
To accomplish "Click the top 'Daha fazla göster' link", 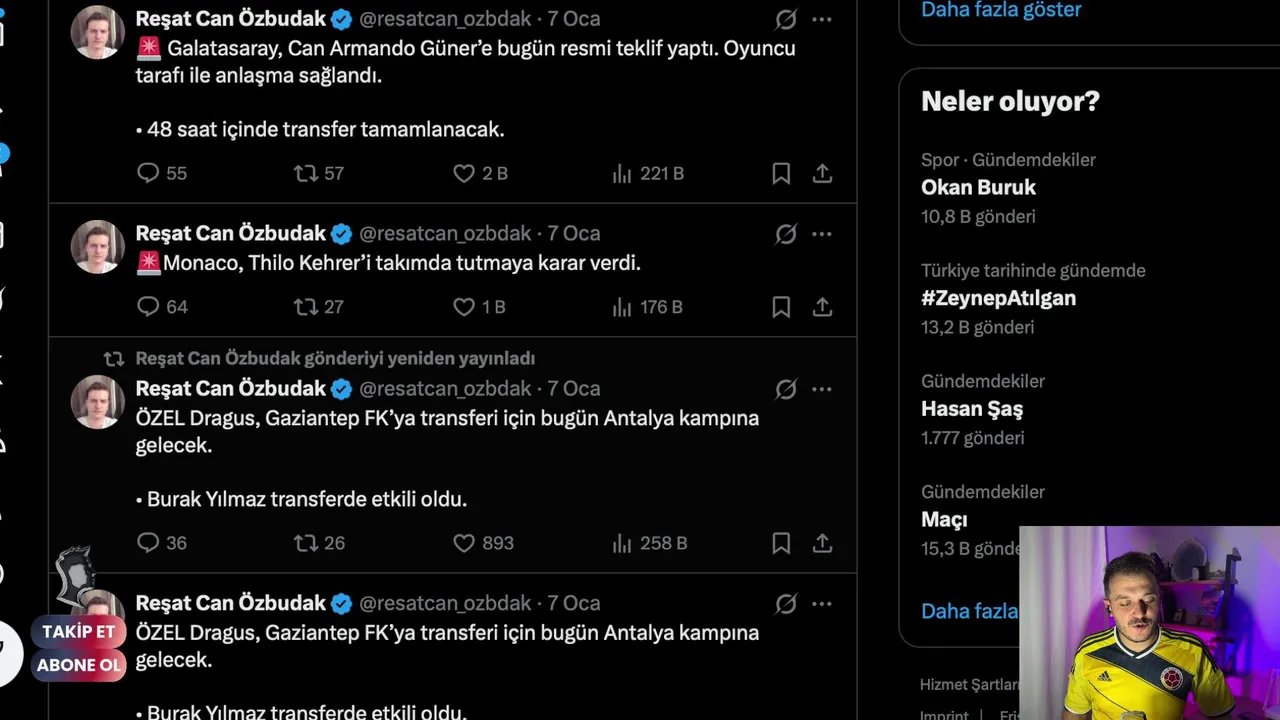I will pyautogui.click(x=1001, y=10).
